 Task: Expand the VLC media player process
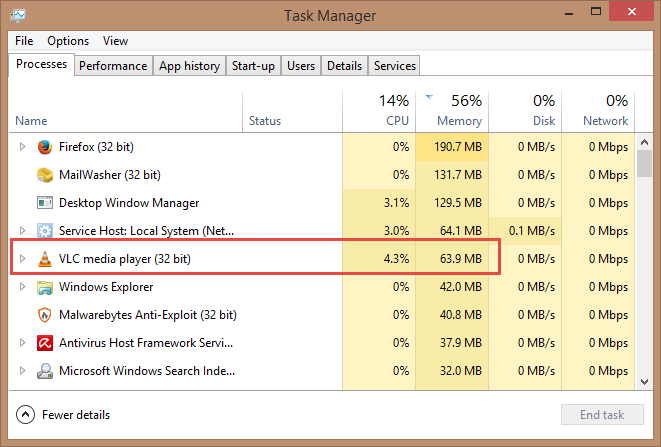[23, 260]
